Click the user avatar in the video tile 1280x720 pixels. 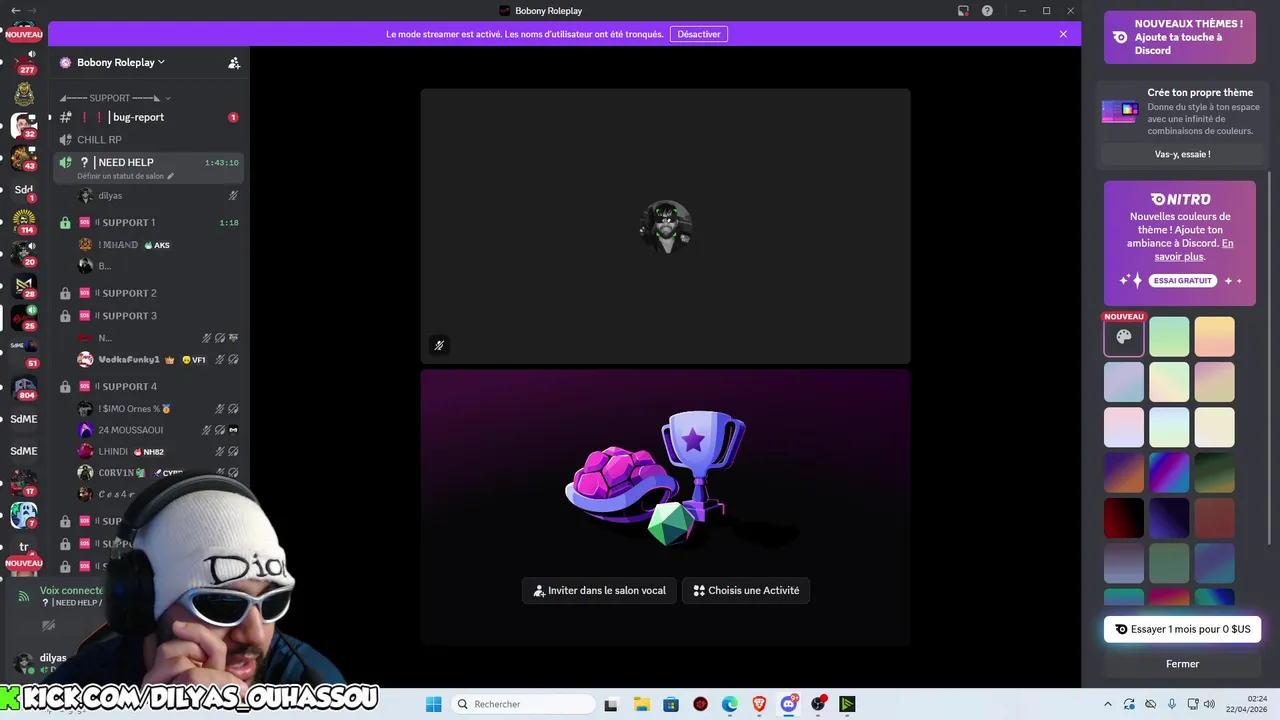(x=666, y=226)
